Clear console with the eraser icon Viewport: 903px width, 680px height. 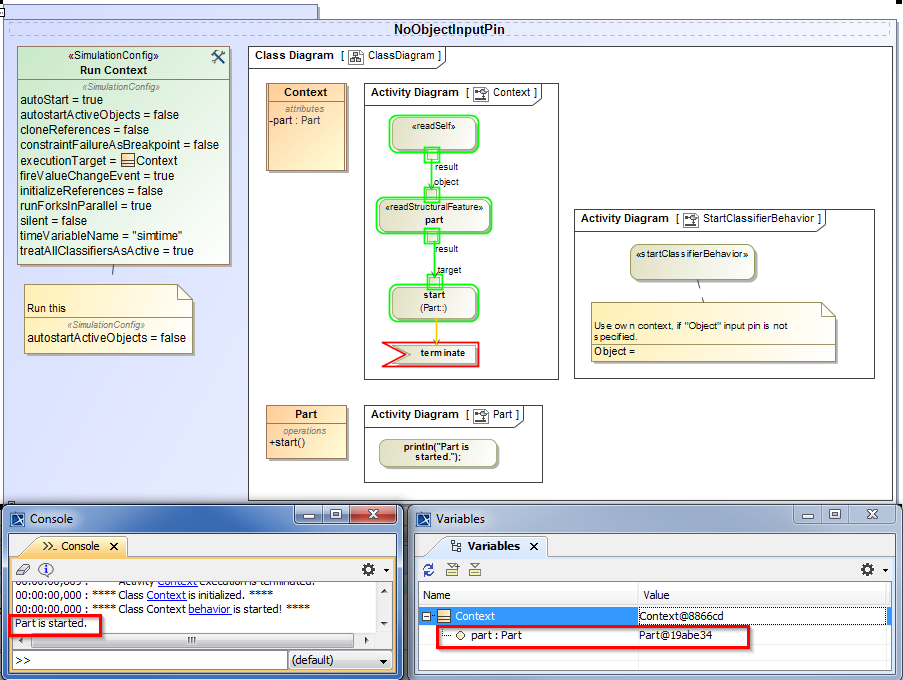tap(24, 569)
